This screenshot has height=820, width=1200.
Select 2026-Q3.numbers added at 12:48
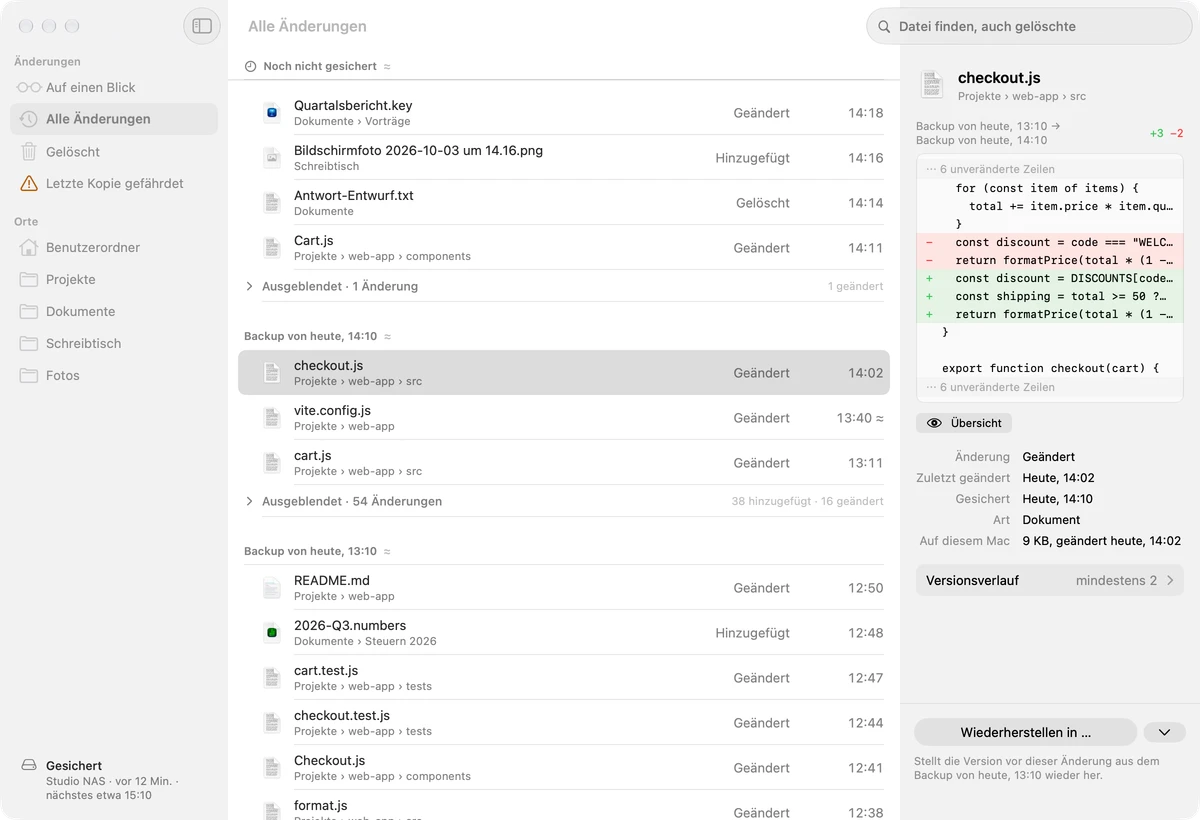click(564, 633)
